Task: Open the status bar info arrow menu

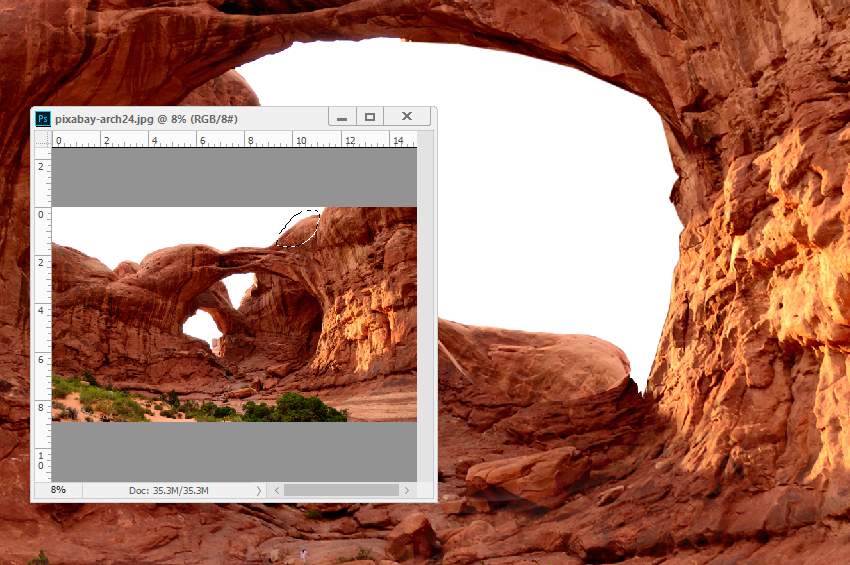Action: 259,490
